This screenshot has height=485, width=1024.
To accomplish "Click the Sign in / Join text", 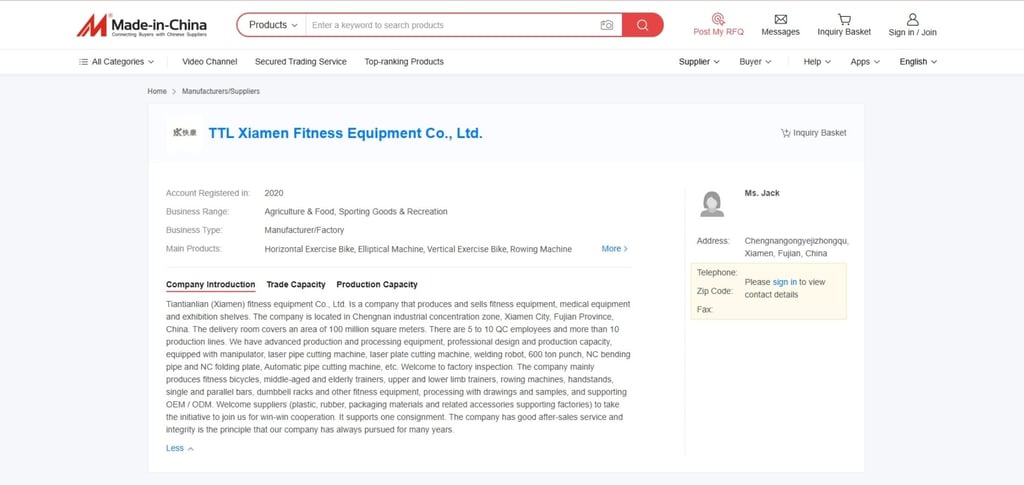I will 912,32.
